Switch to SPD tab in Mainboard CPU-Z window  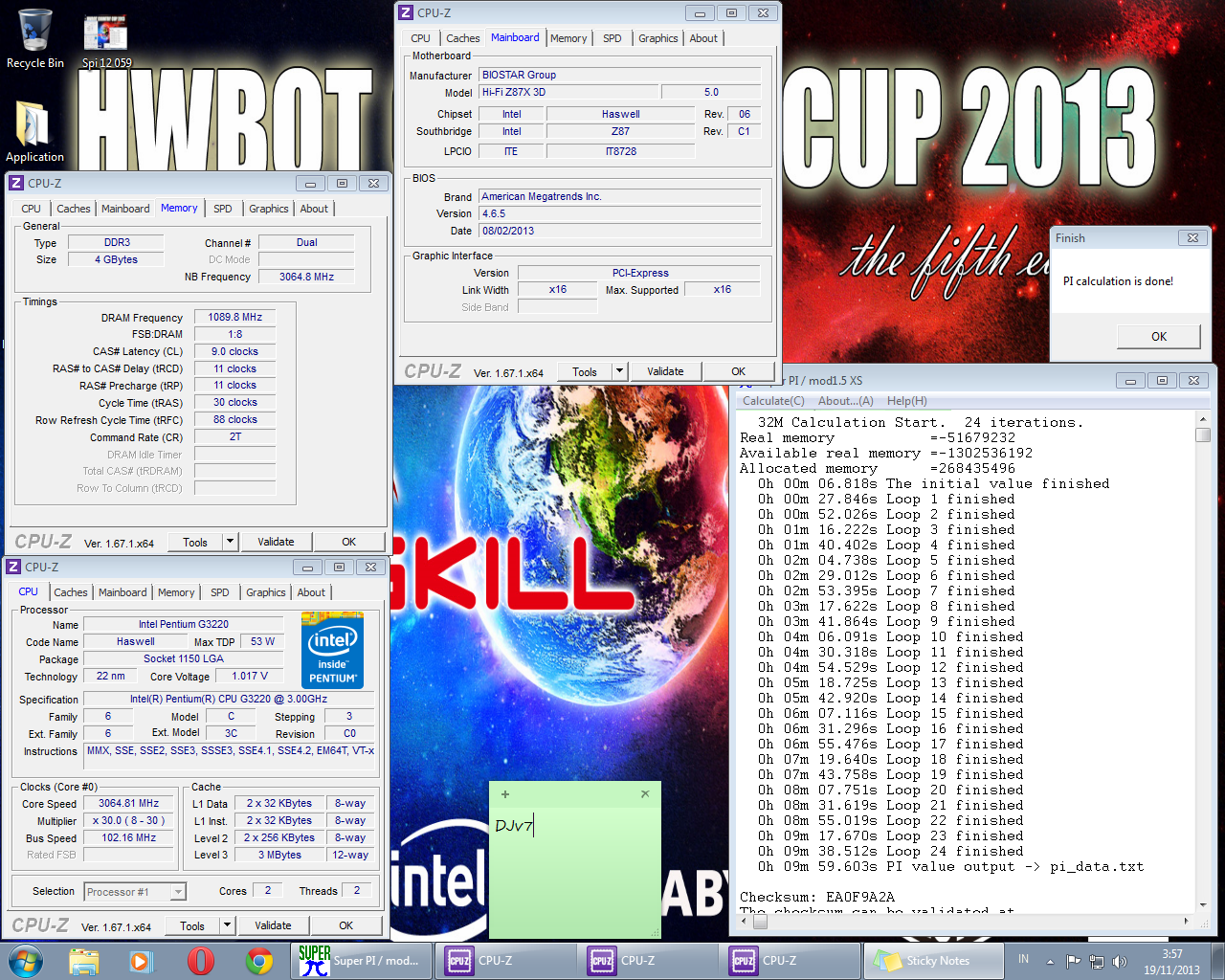[x=612, y=38]
